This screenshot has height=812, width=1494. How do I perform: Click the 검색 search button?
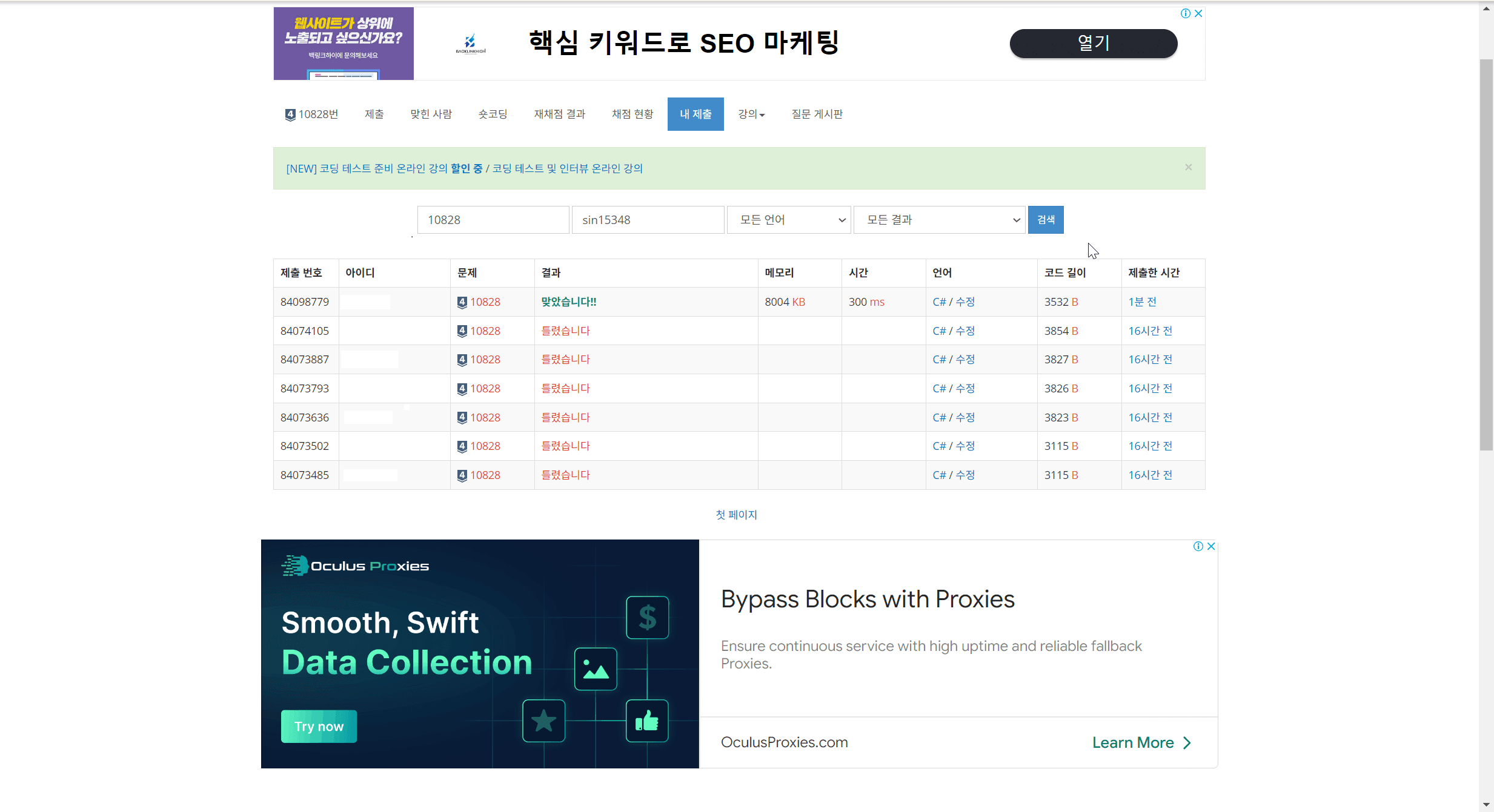[x=1046, y=220]
